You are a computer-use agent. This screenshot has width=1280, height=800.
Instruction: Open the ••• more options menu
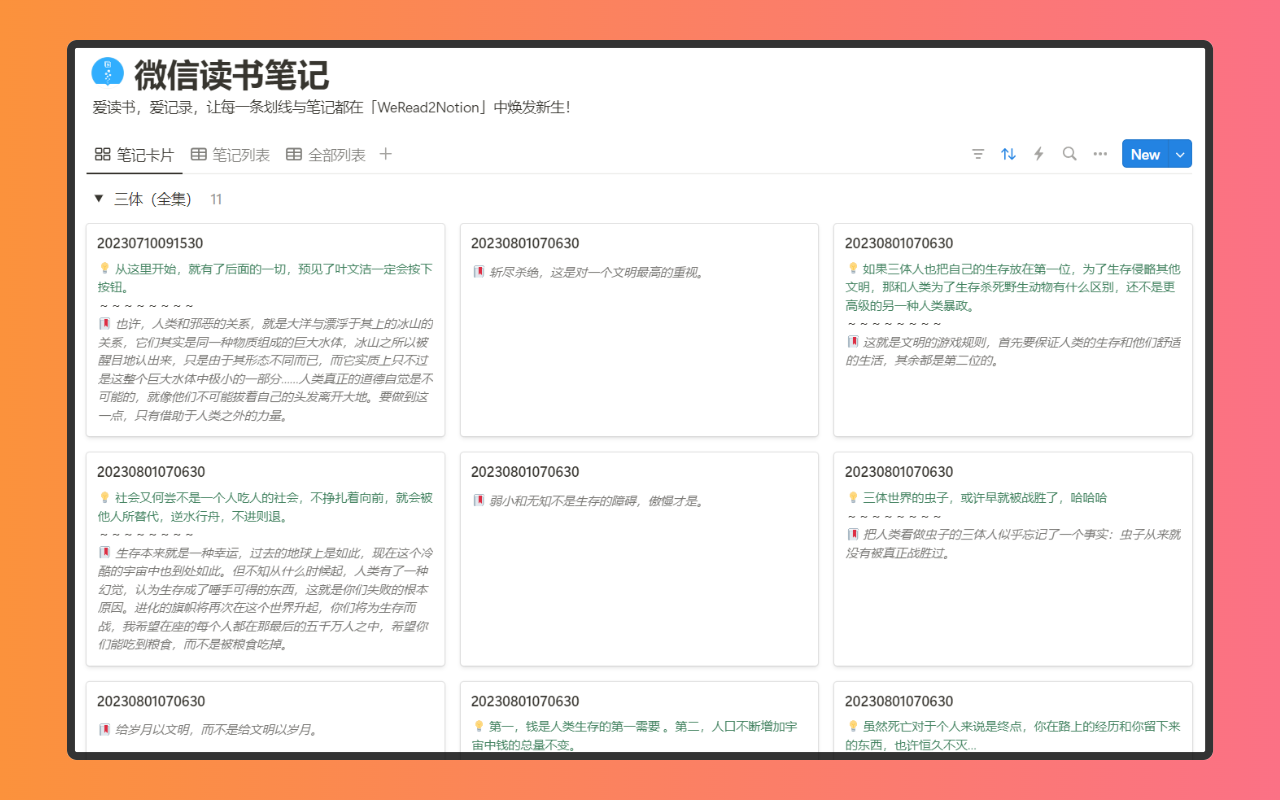(x=1099, y=154)
